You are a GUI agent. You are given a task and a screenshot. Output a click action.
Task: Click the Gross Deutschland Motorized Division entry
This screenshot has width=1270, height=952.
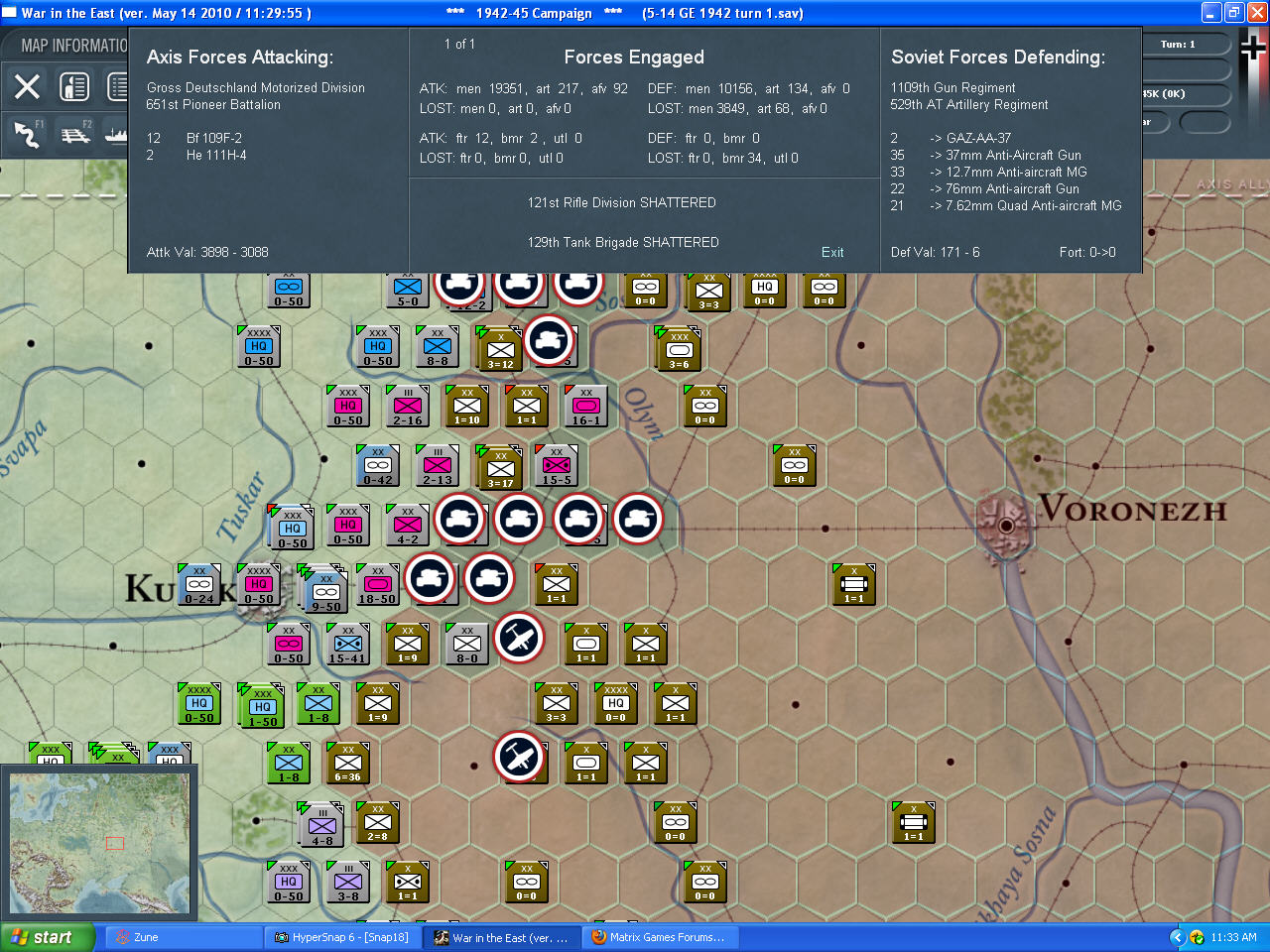[256, 87]
